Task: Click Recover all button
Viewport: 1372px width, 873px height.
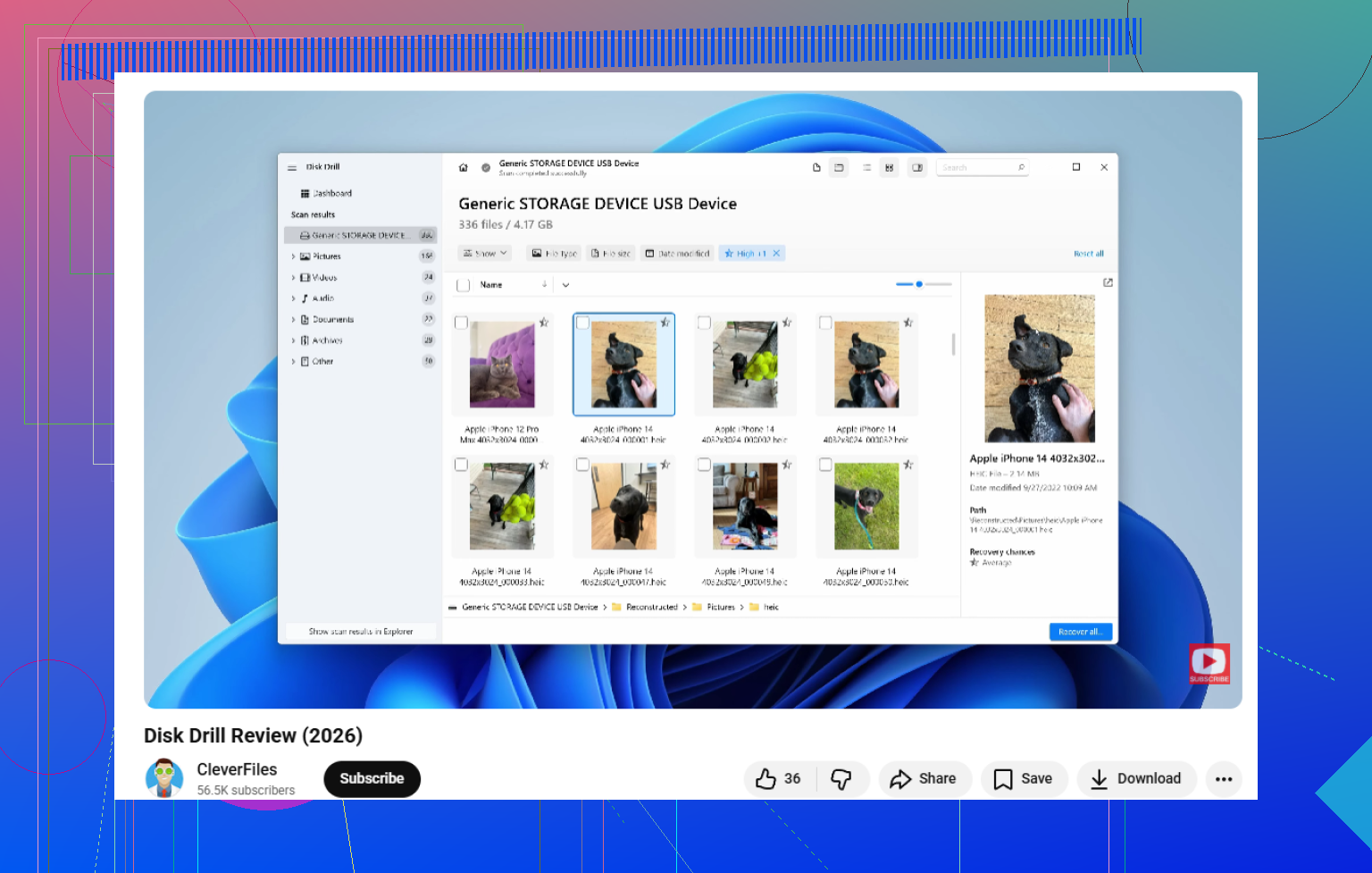Action: pos(1081,632)
